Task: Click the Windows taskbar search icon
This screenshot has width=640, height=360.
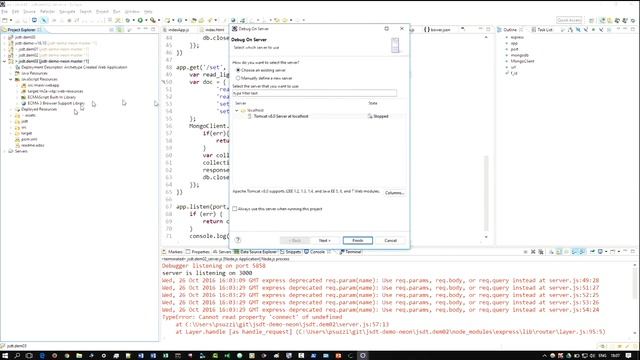Action: [x=17, y=356]
